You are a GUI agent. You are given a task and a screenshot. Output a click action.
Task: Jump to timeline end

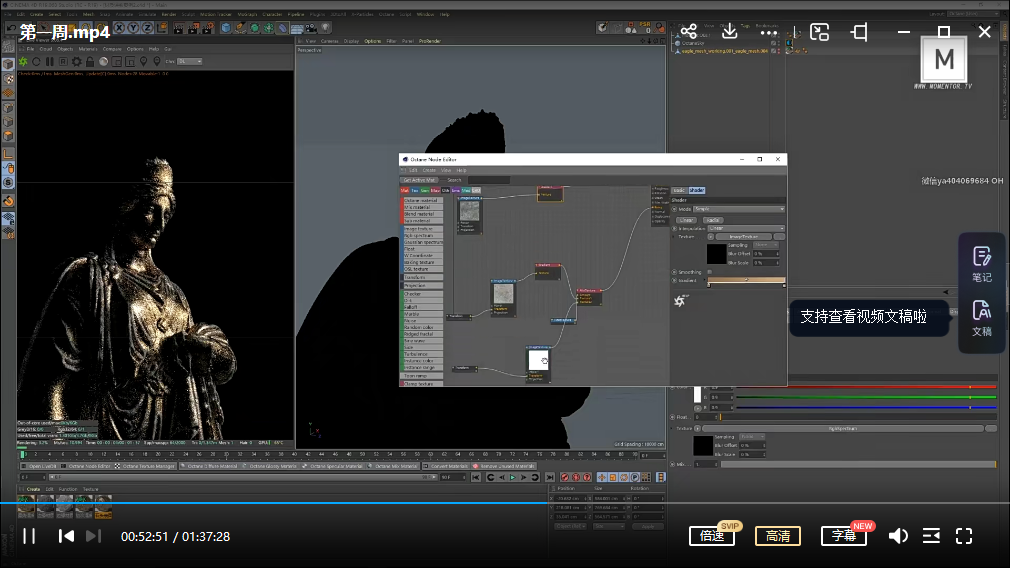click(549, 477)
